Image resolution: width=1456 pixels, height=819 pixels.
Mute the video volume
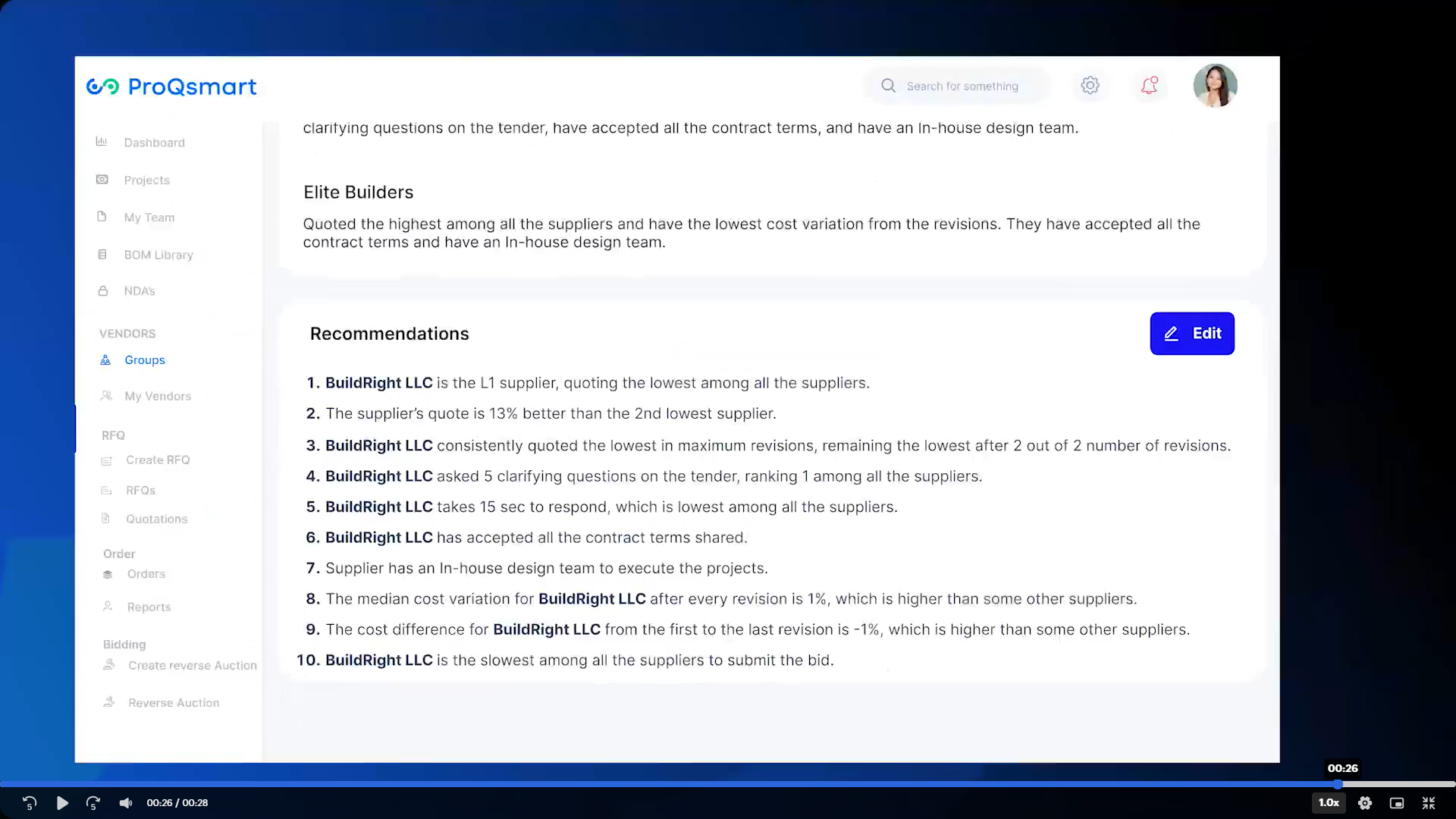point(125,803)
